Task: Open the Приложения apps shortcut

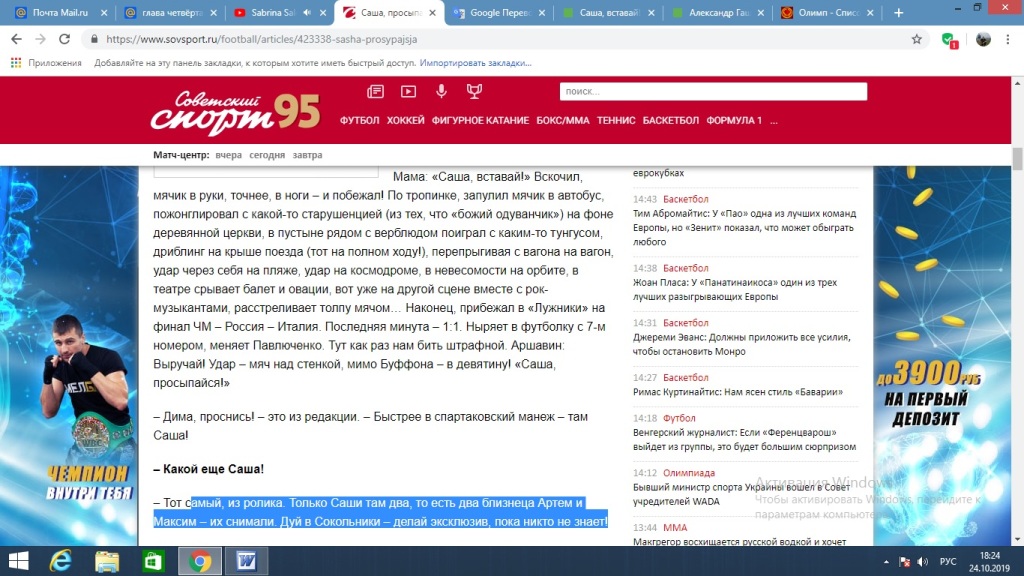Action: tap(46, 63)
